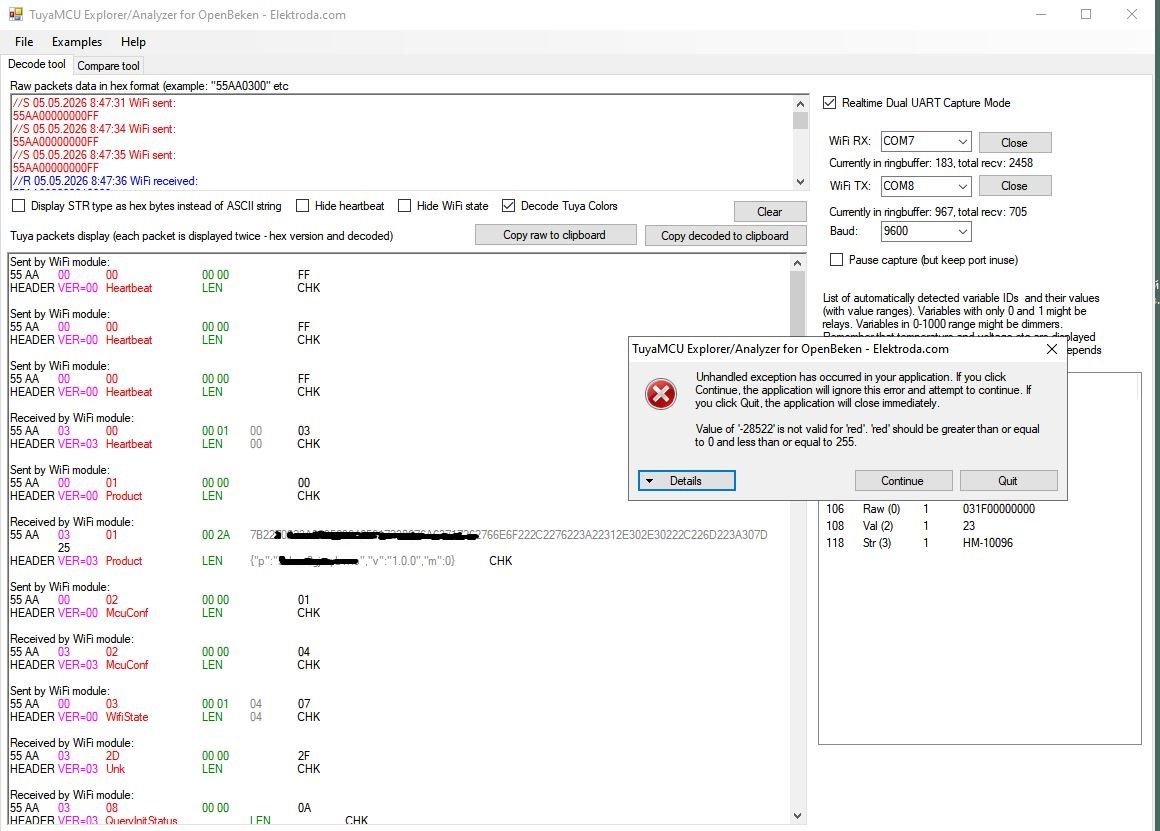
Task: Click raw packets box scroll up arrow
Action: click(x=800, y=104)
